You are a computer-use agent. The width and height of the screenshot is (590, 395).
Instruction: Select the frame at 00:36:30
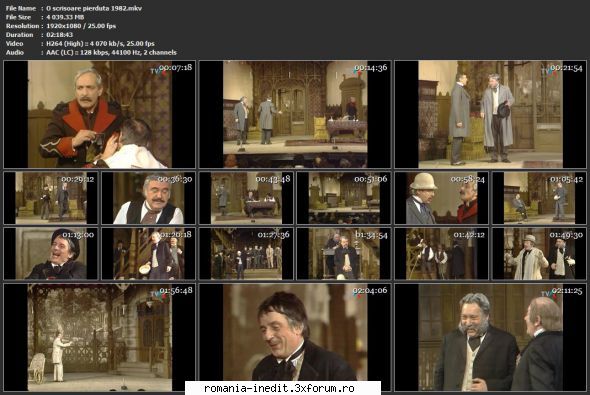[149, 198]
